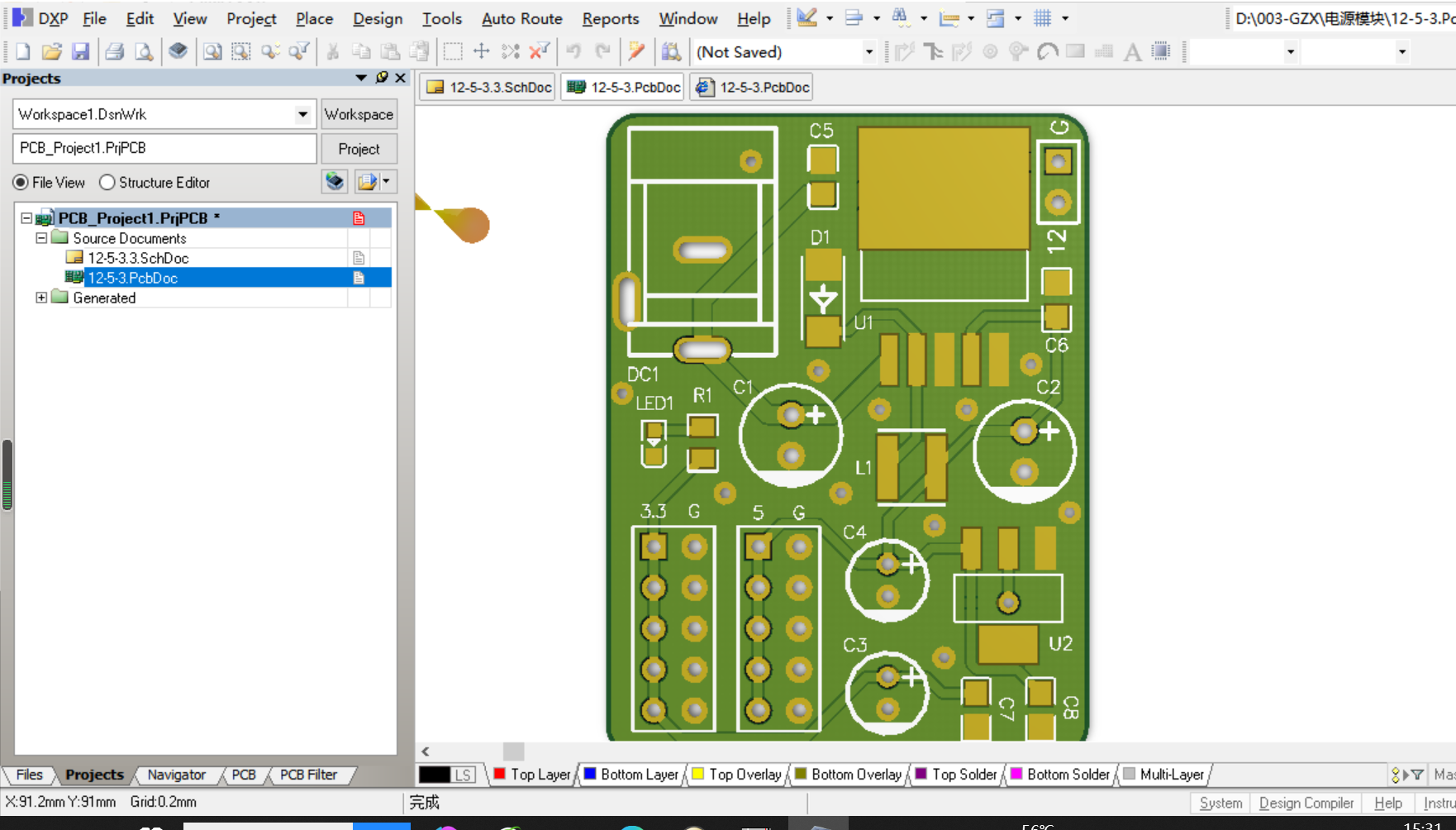Switch to the Navigator panel tab
1456x830 pixels.
[x=176, y=775]
